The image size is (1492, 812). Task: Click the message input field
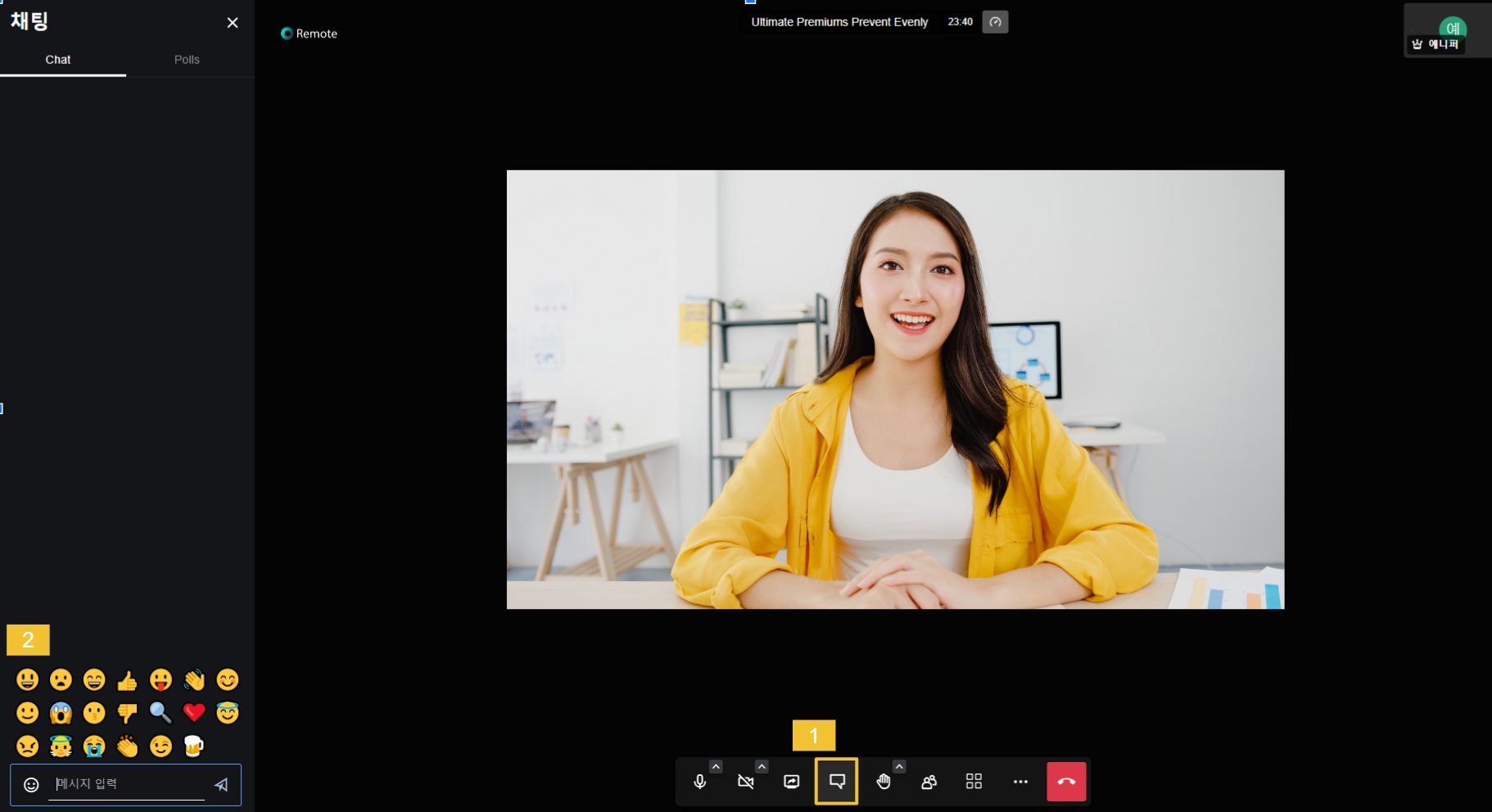click(127, 784)
